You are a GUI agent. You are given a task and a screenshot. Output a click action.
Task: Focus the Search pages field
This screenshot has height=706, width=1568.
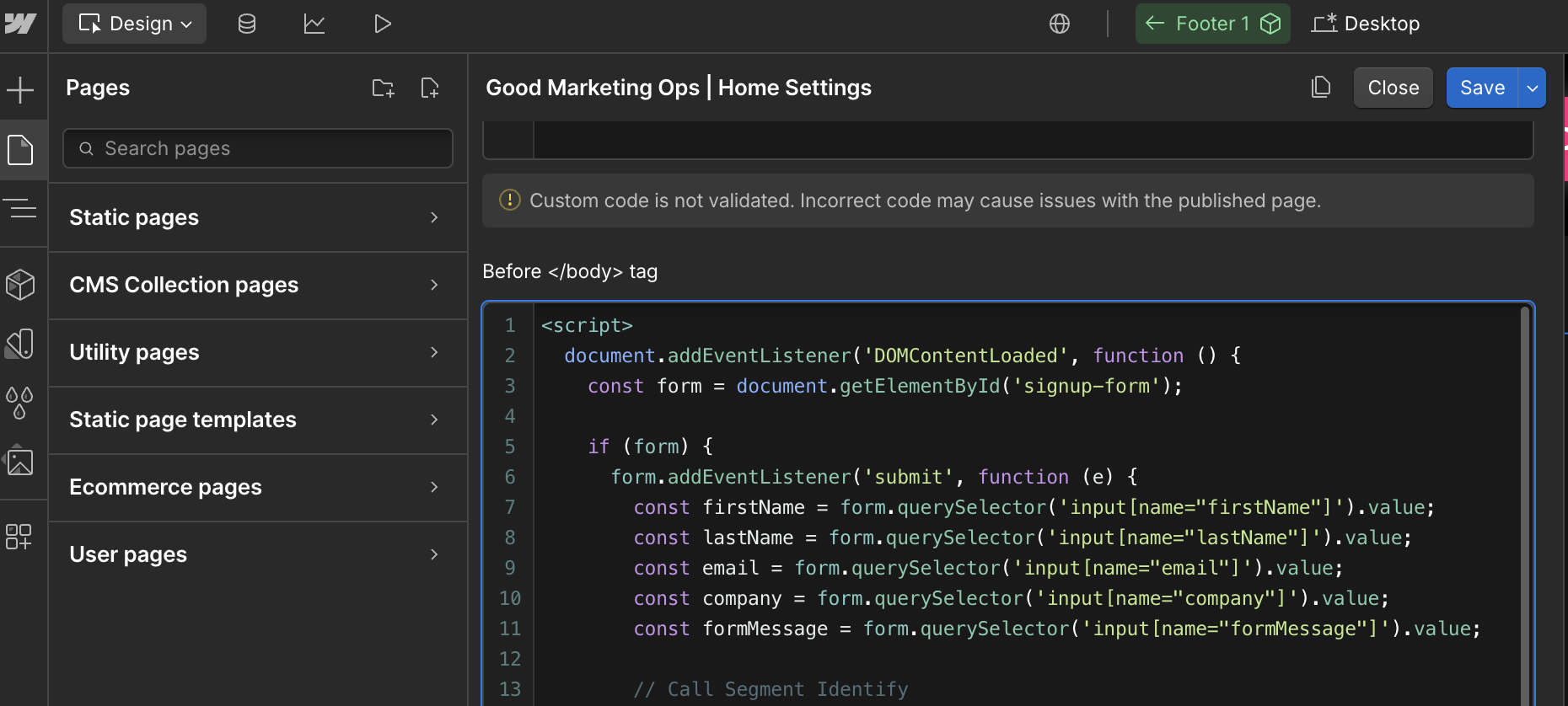click(x=258, y=148)
